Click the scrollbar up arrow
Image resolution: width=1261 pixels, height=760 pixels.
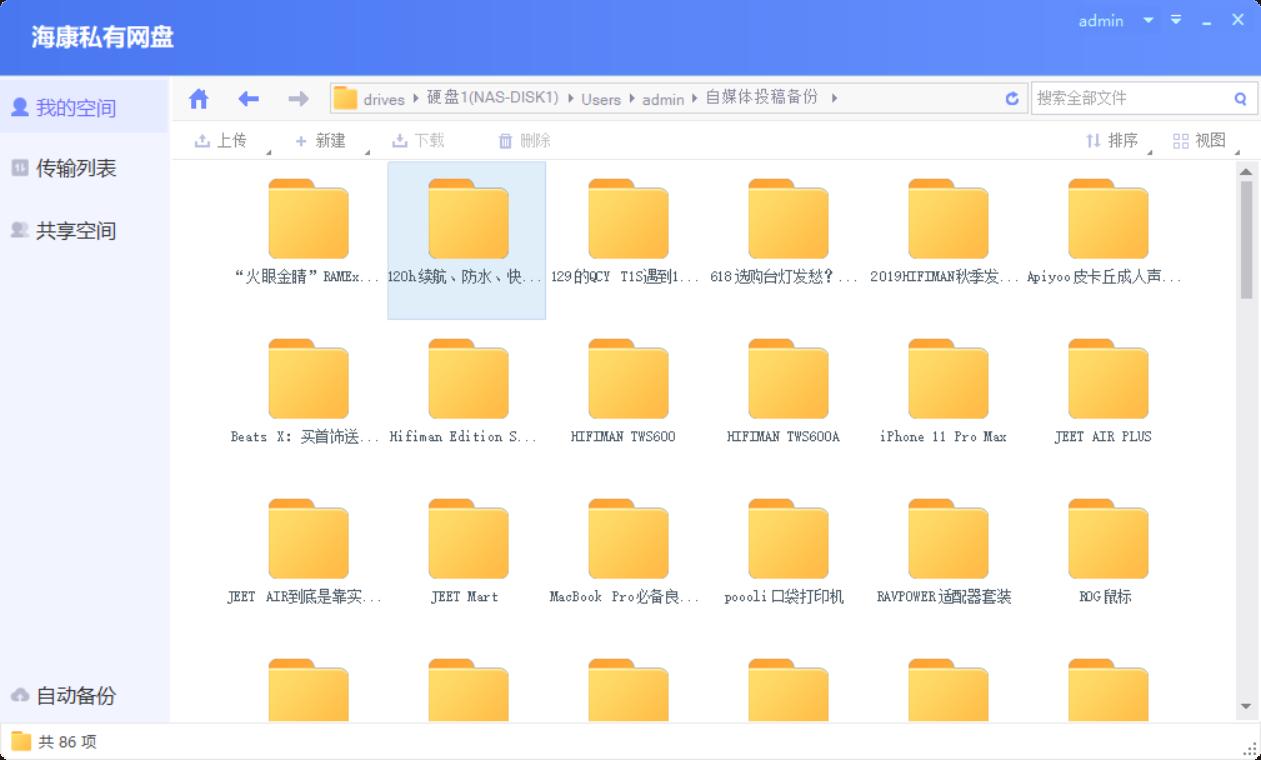click(1246, 171)
